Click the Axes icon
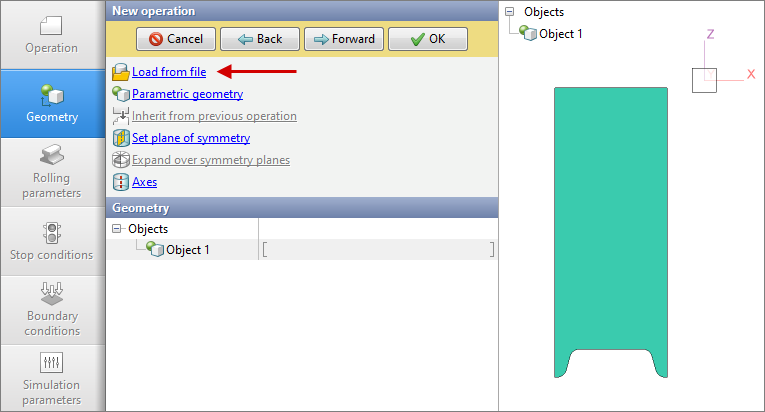 [121, 182]
